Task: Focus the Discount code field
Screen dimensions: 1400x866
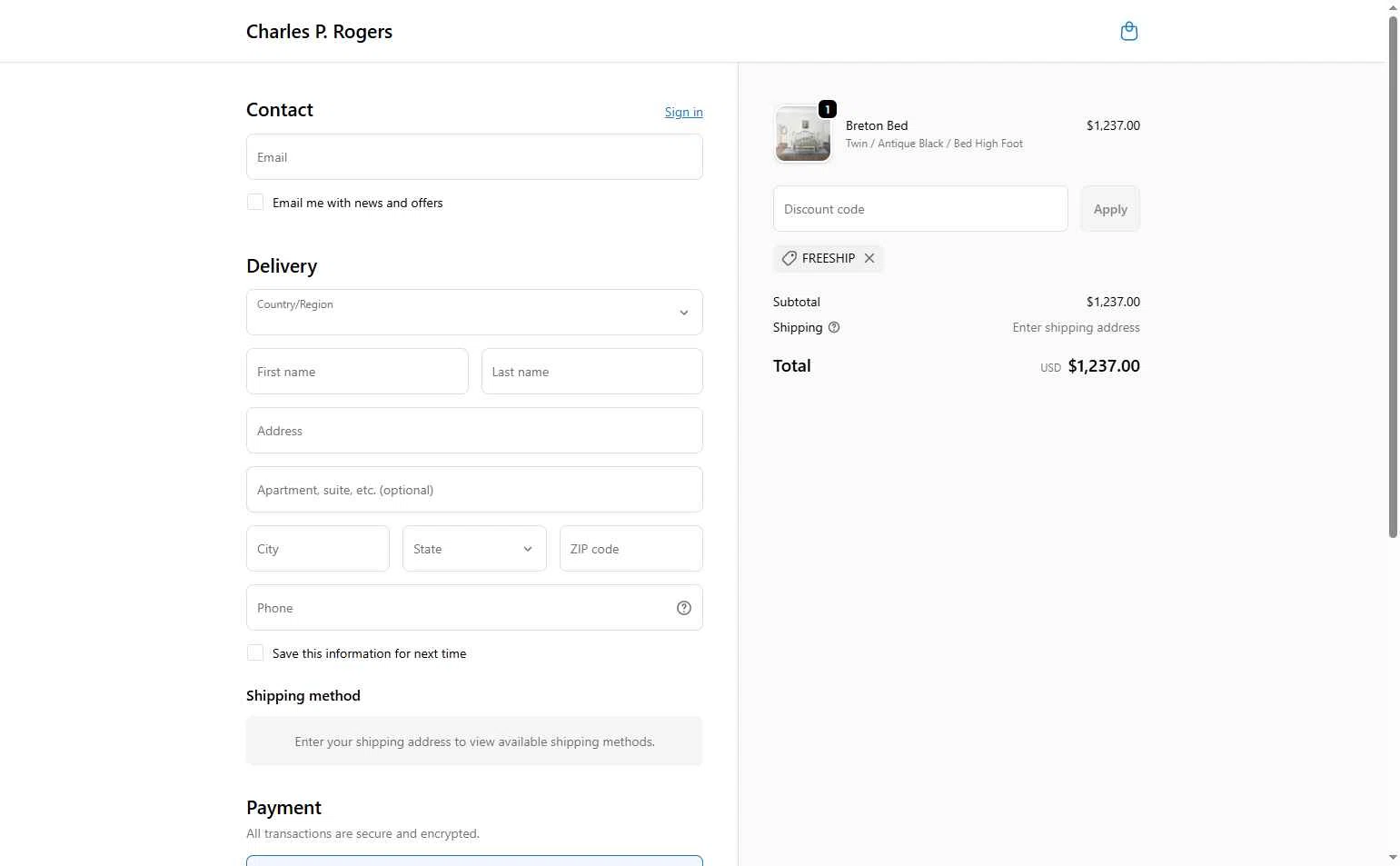Action: (920, 209)
